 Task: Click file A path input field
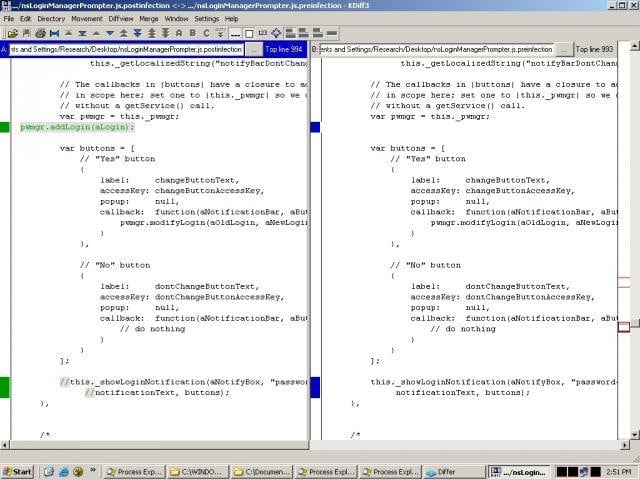pyautogui.click(x=127, y=49)
